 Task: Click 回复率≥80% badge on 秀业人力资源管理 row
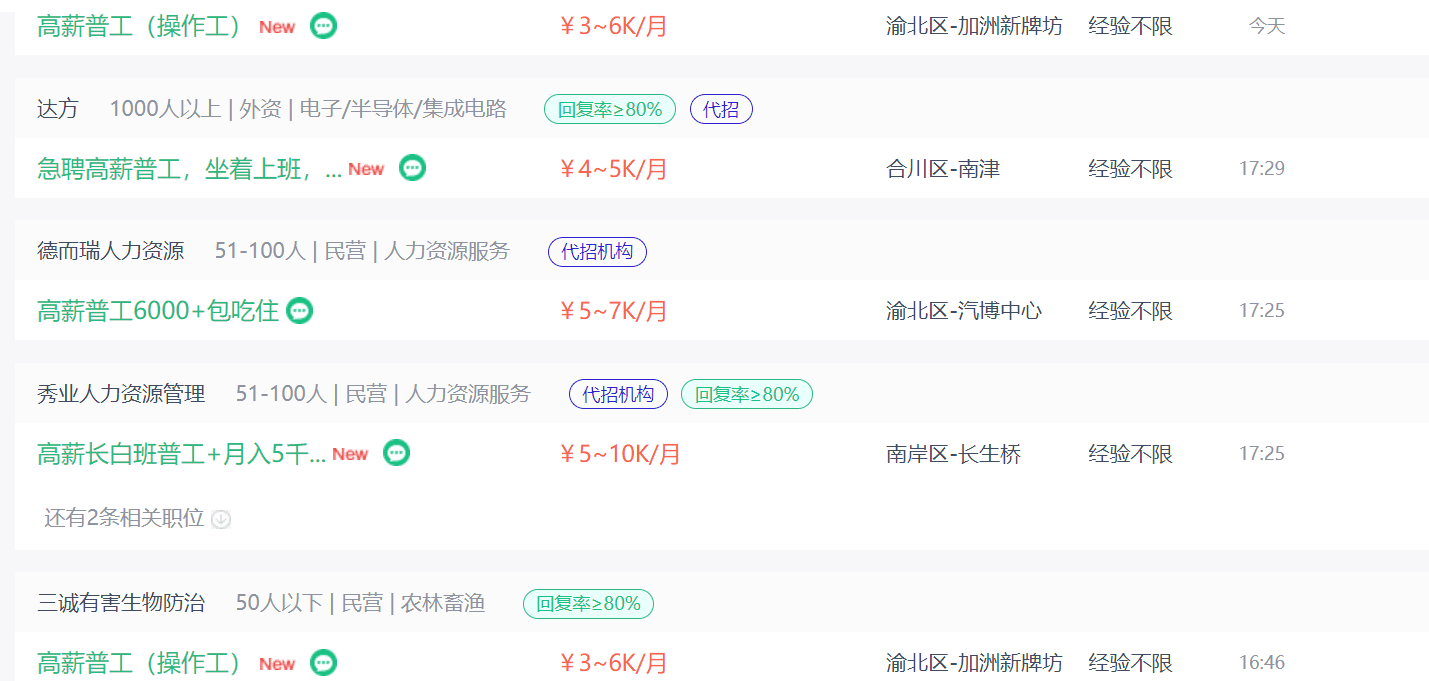(x=747, y=394)
